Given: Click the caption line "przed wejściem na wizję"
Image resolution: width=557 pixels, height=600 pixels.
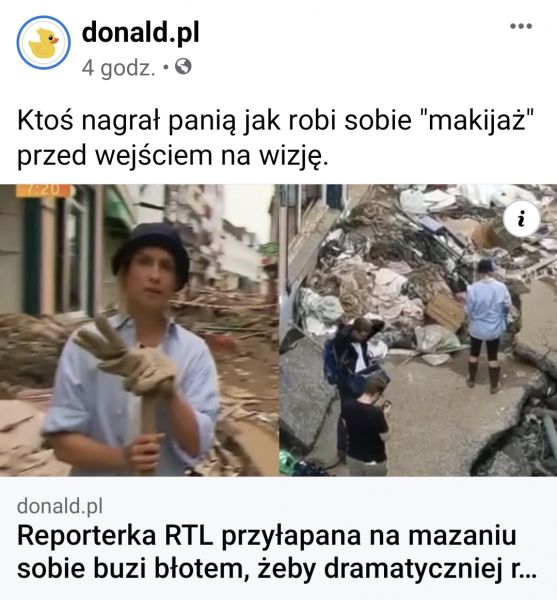Looking at the screenshot, I should coord(173,156).
